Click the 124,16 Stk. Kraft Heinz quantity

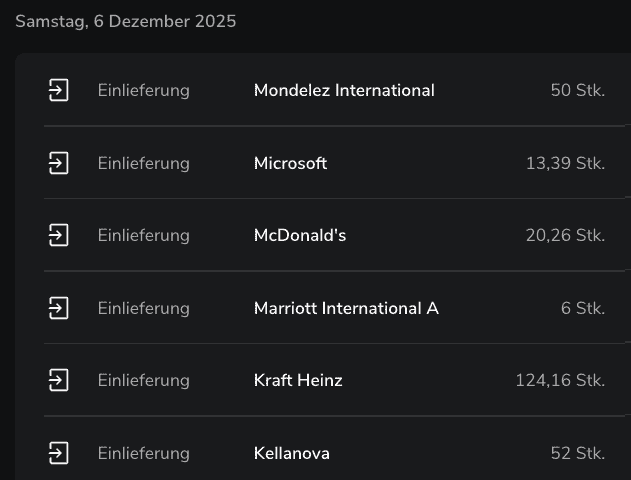pos(560,380)
